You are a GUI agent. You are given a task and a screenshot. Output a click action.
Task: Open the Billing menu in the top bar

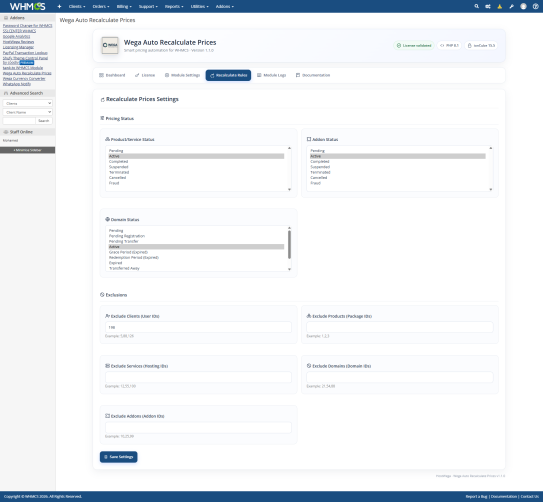point(124,6)
